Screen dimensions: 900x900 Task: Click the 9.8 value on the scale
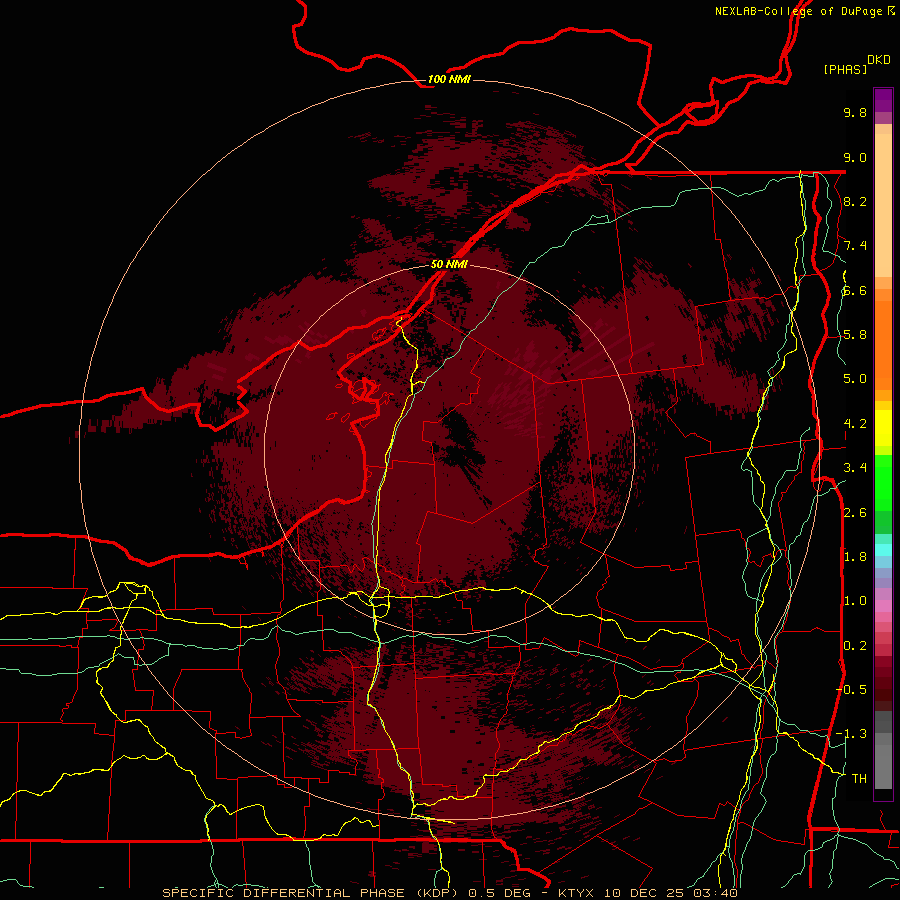coord(855,112)
